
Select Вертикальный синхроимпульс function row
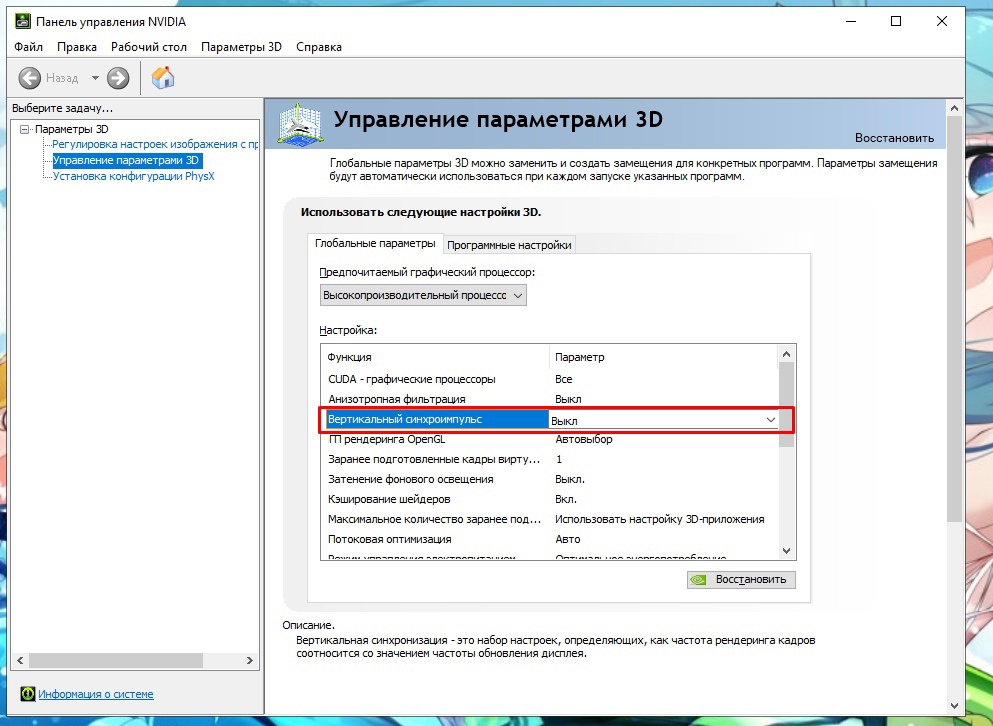click(x=437, y=419)
